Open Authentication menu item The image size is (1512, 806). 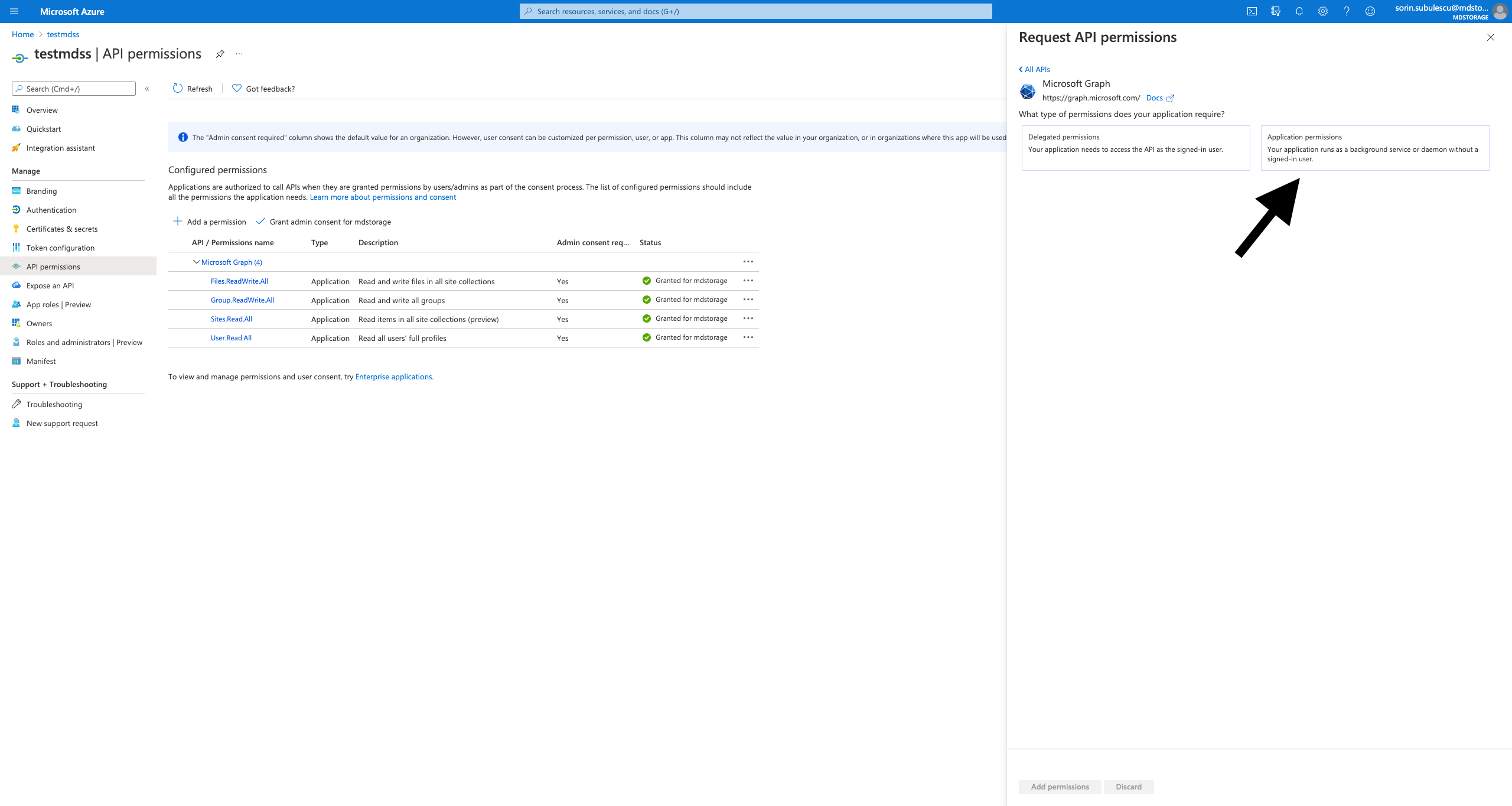(78, 210)
